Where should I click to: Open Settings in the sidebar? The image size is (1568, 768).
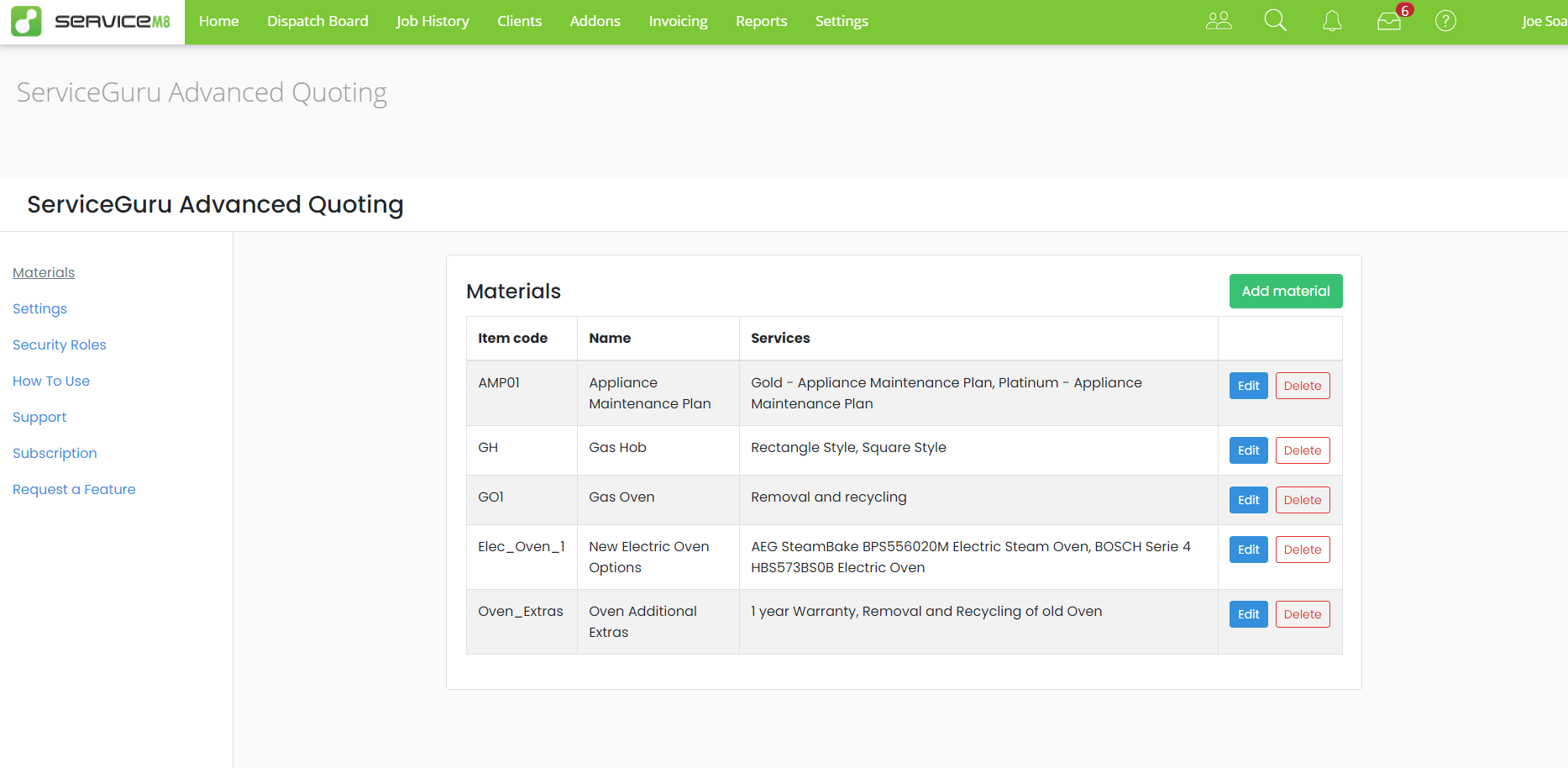(x=39, y=308)
